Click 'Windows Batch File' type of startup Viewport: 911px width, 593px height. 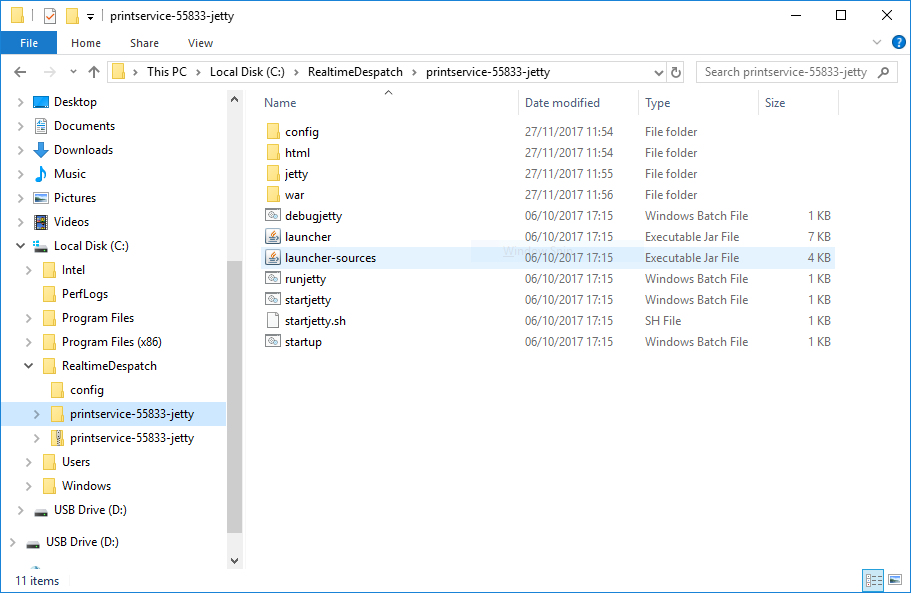[x=696, y=342]
